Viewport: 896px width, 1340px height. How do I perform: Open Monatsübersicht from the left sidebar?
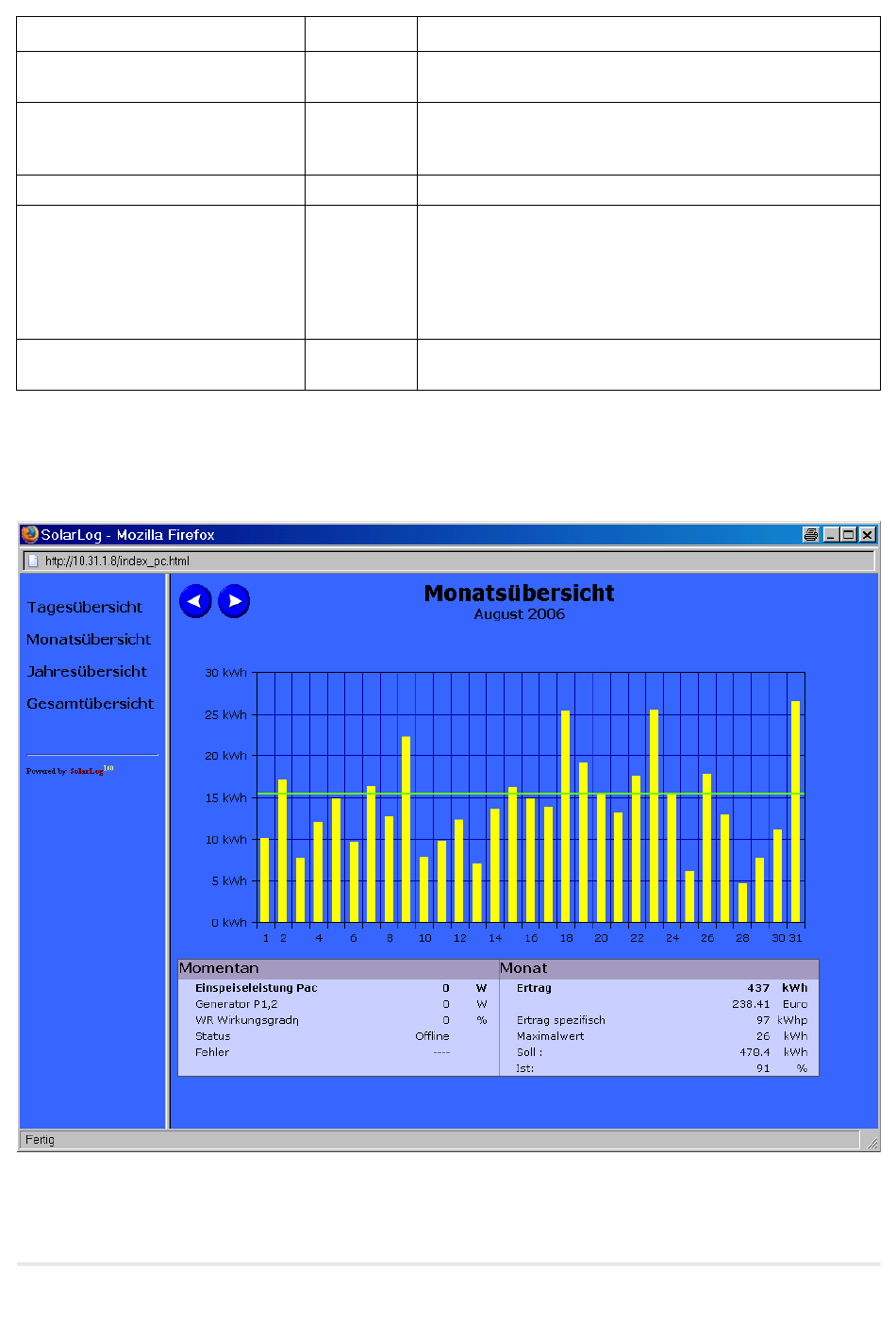point(89,640)
